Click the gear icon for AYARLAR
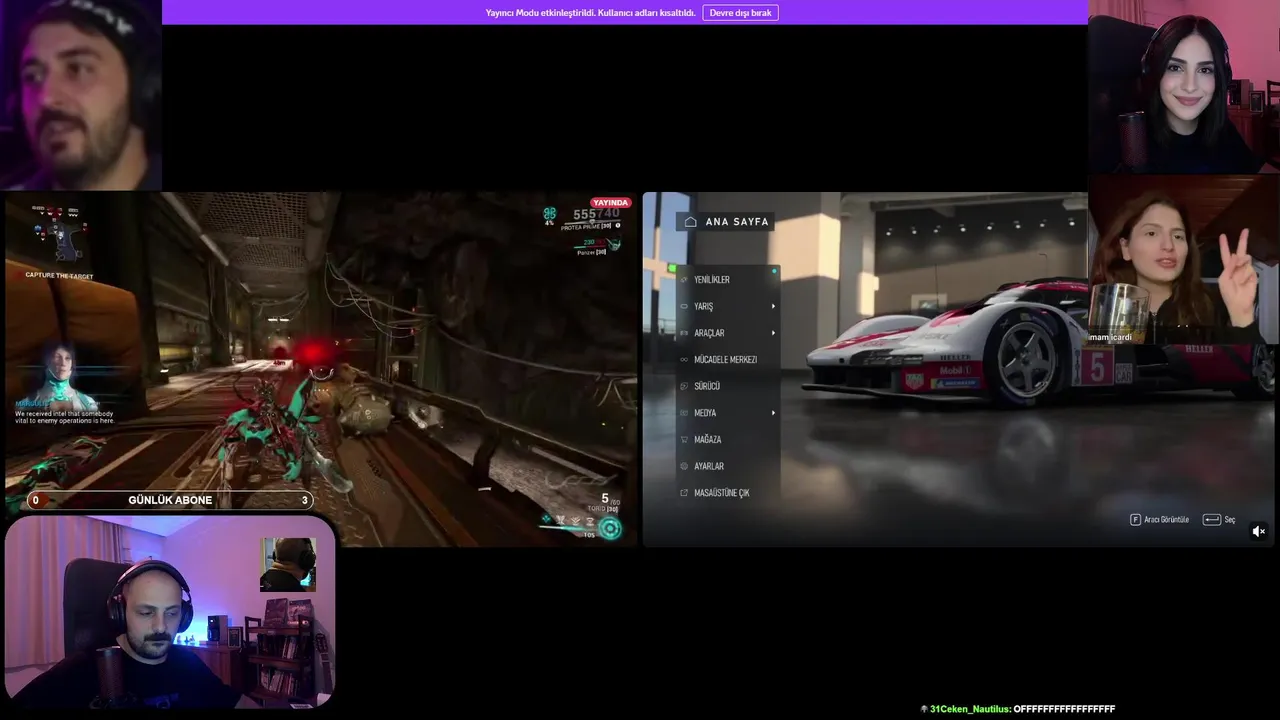 (x=684, y=466)
